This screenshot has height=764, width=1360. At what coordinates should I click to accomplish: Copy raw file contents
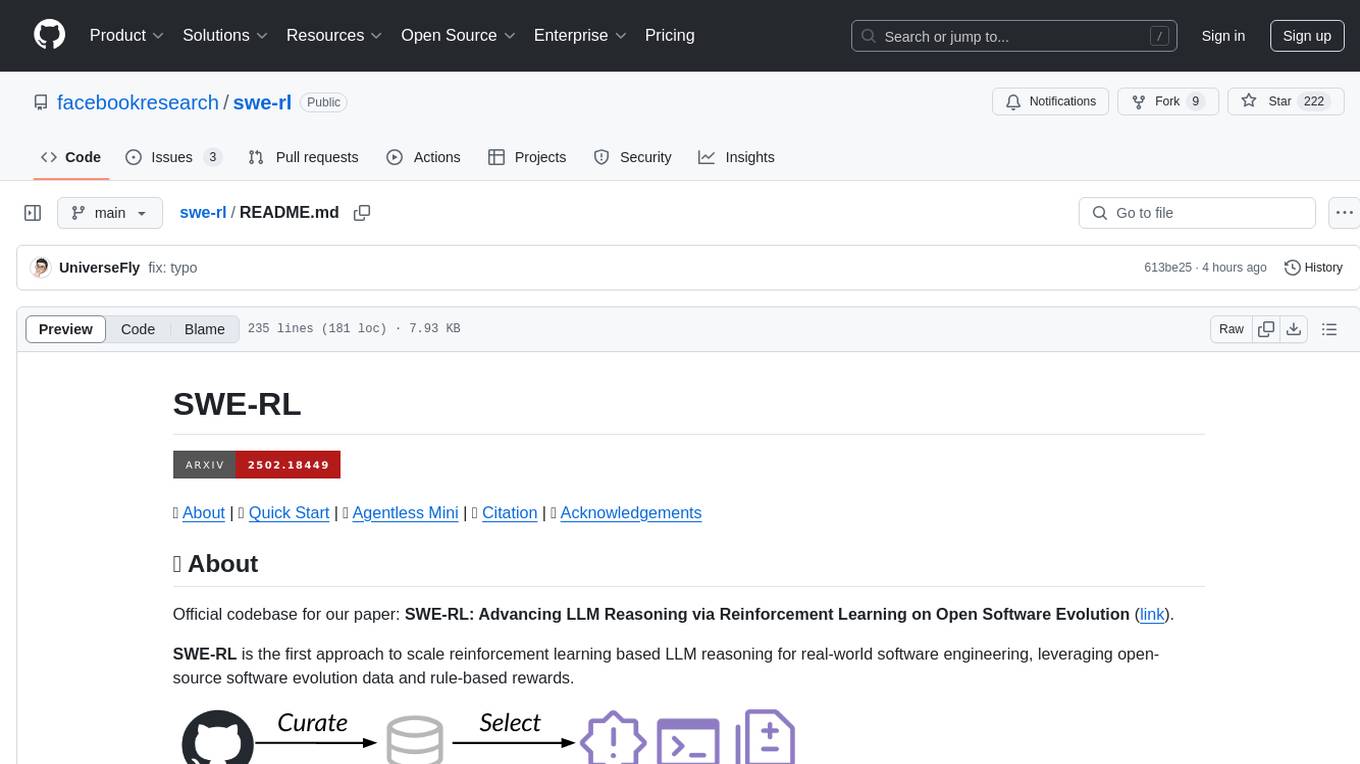pyautogui.click(x=1266, y=329)
